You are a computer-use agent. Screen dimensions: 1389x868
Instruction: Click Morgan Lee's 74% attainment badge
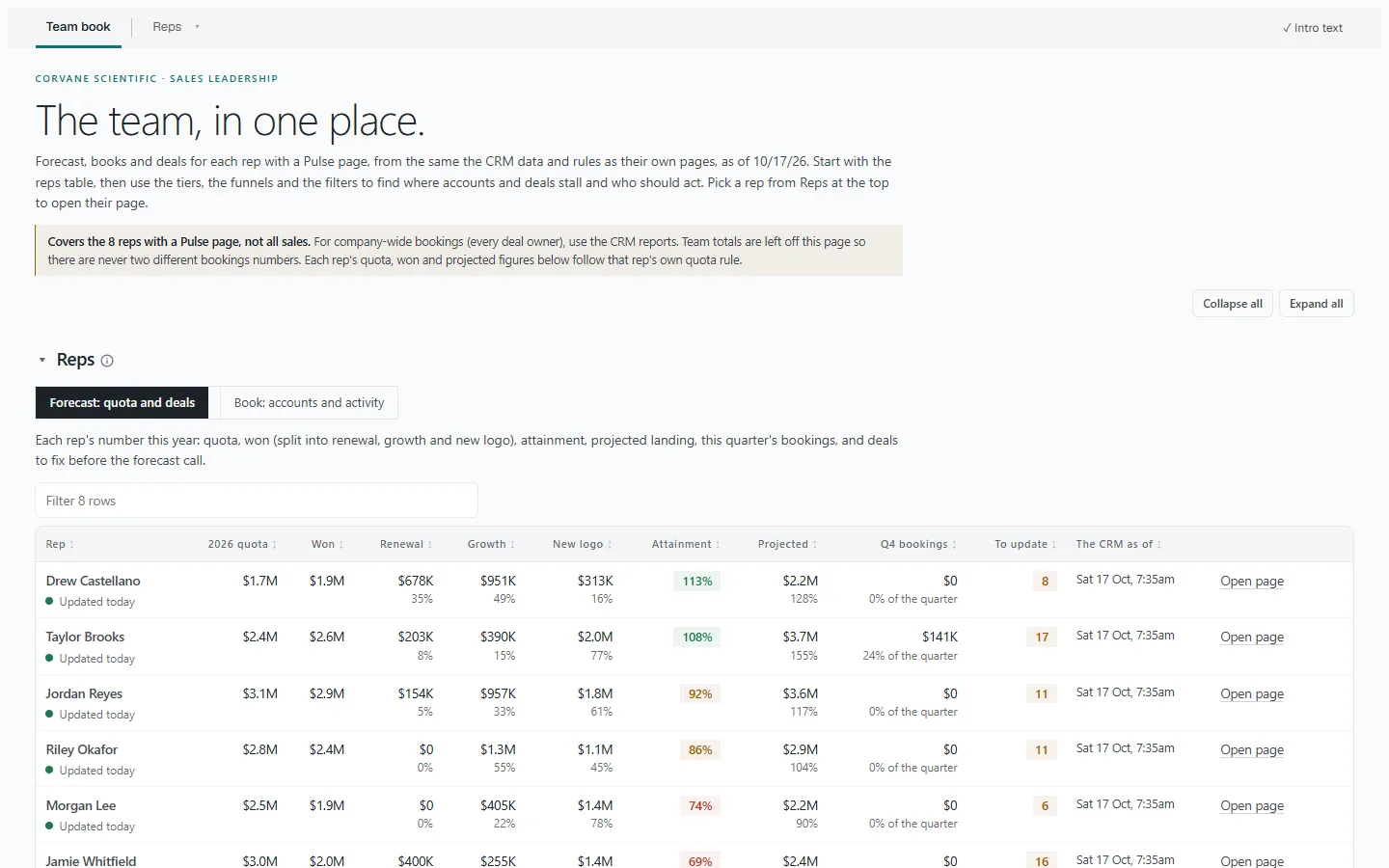point(700,806)
